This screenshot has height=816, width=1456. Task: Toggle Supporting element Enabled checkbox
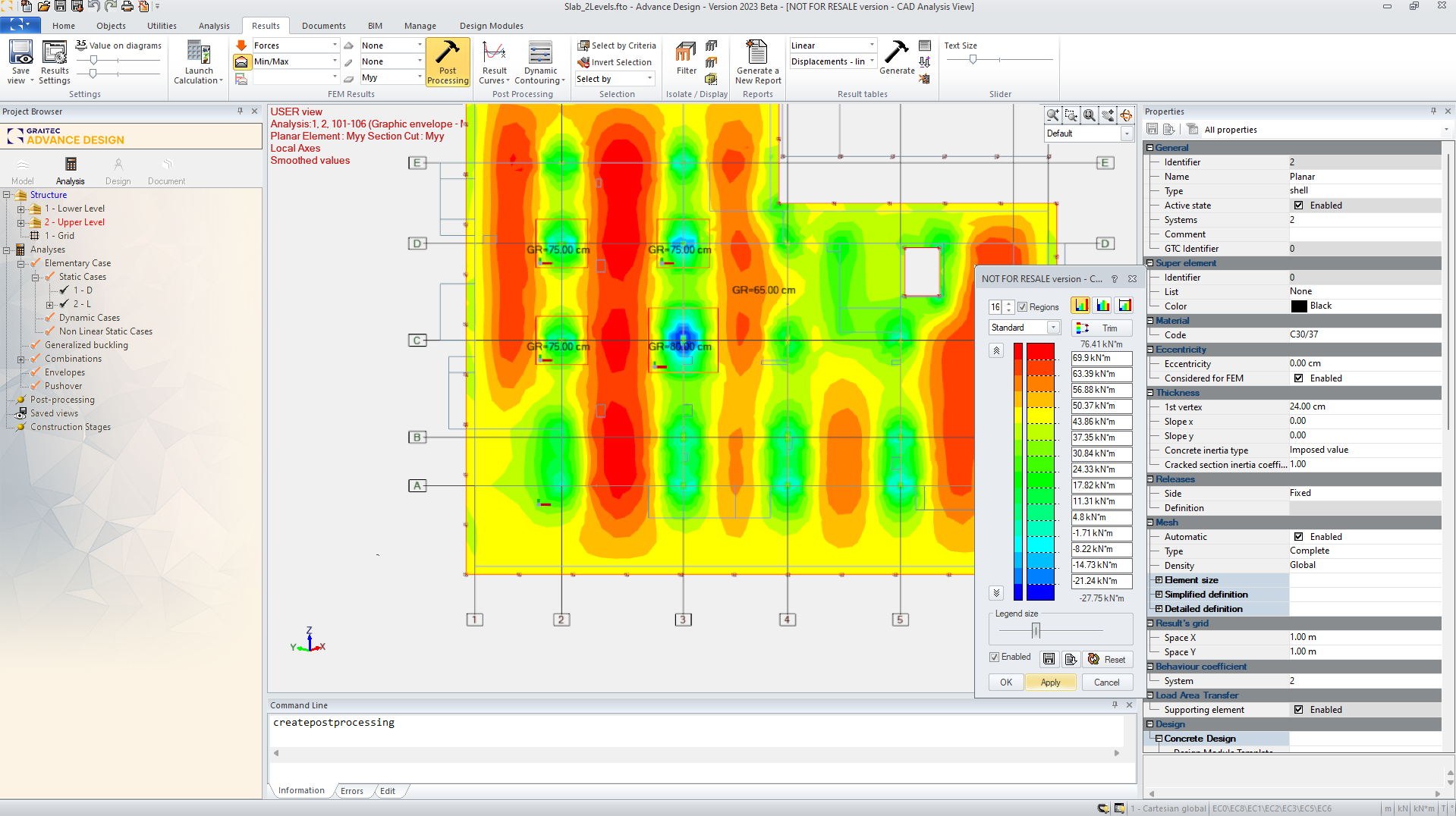click(x=1298, y=710)
